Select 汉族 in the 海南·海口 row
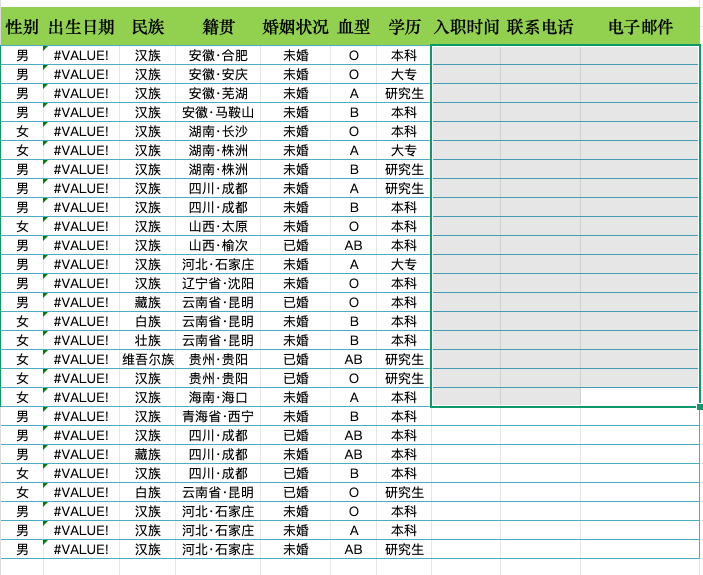The image size is (703, 575). pyautogui.click(x=148, y=397)
